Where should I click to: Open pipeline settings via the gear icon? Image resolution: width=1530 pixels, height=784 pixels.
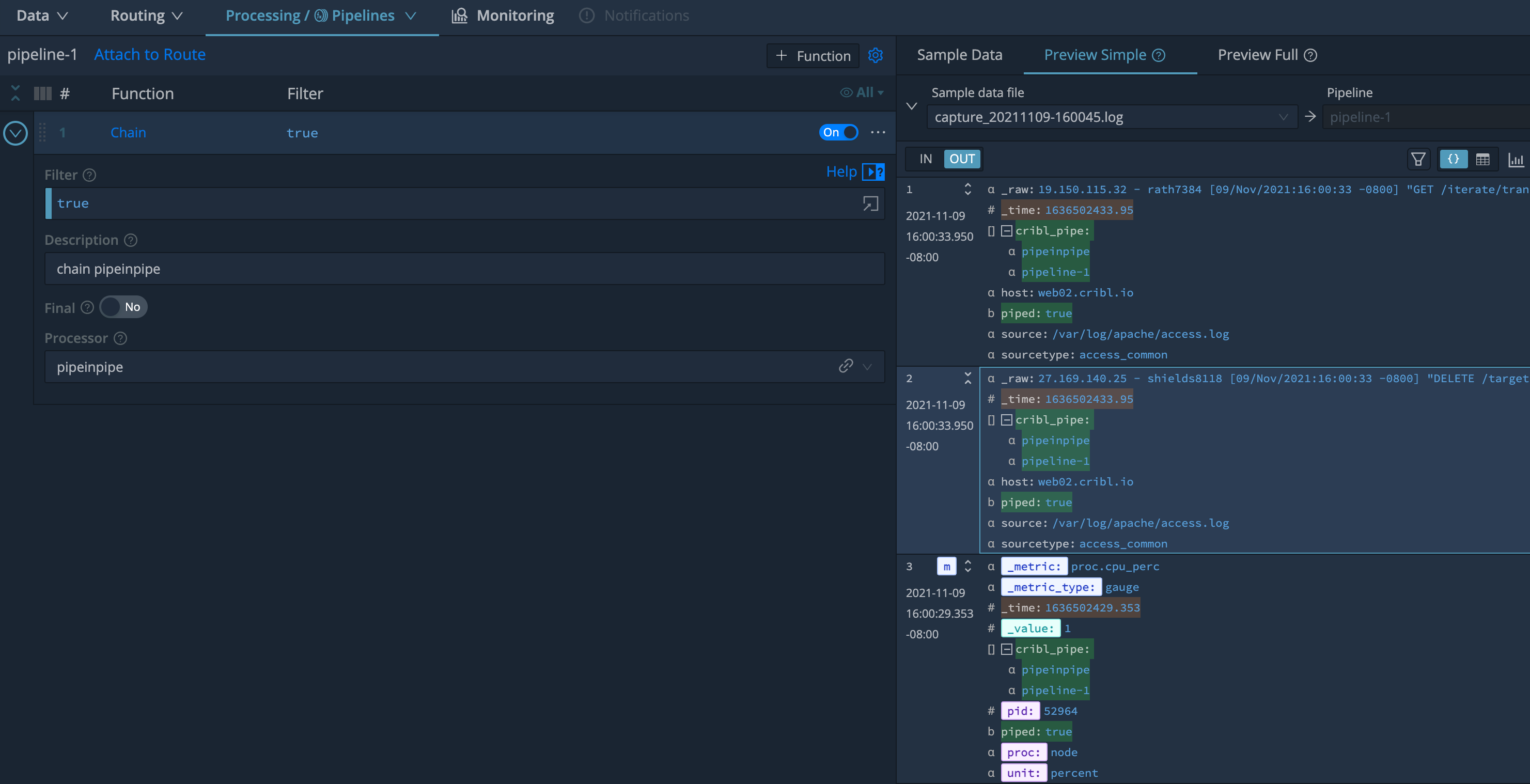876,55
